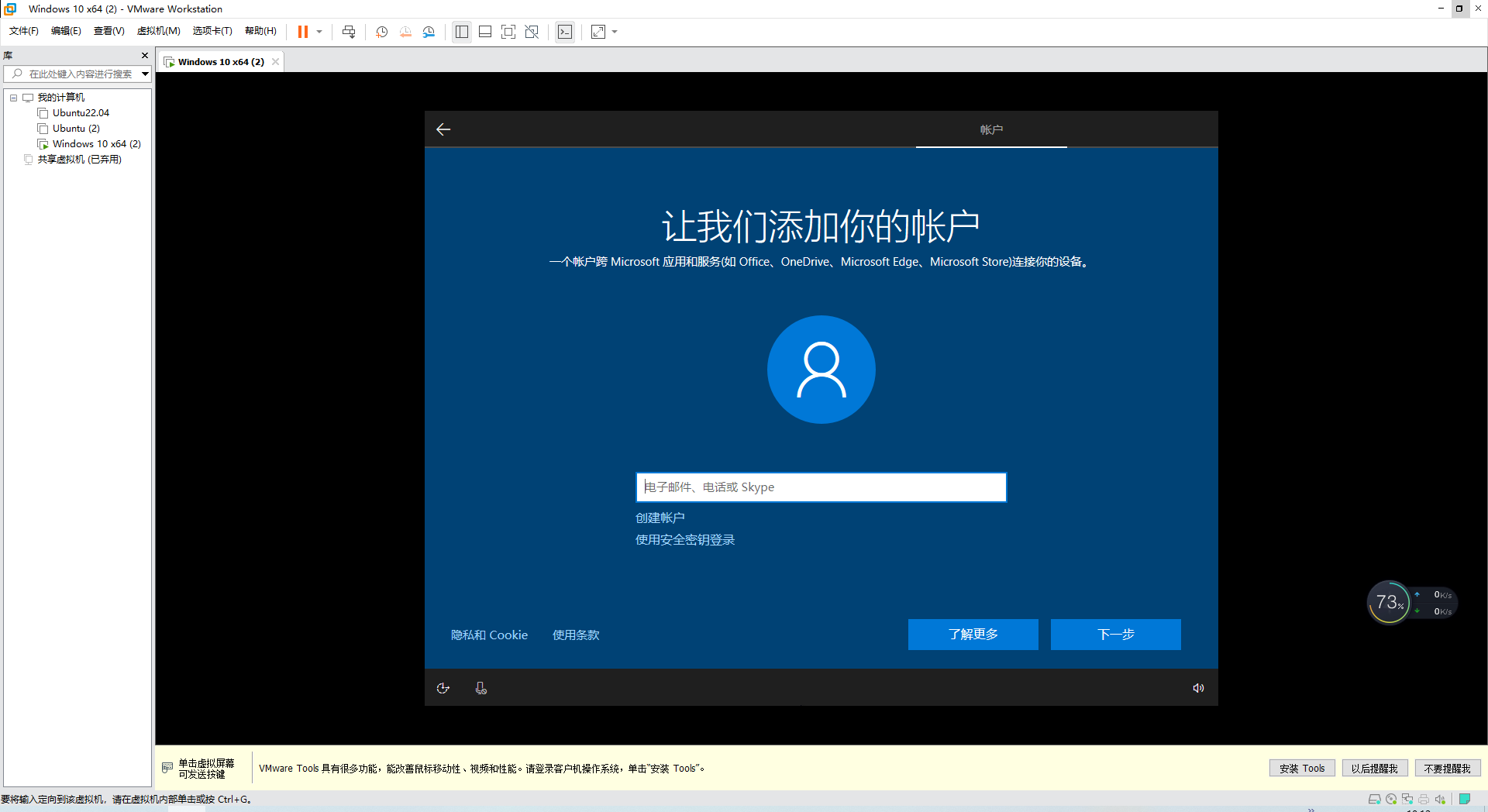Image resolution: width=1488 pixels, height=812 pixels.
Task: Close the library panel
Action: (145, 55)
